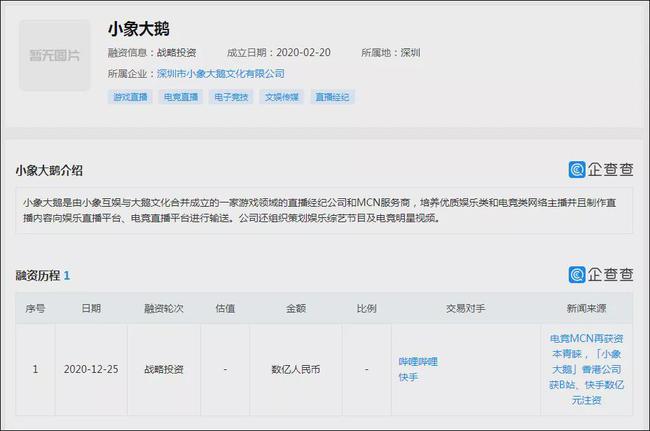Click the 序号 column header
The height and width of the screenshot is (431, 650).
coord(35,308)
